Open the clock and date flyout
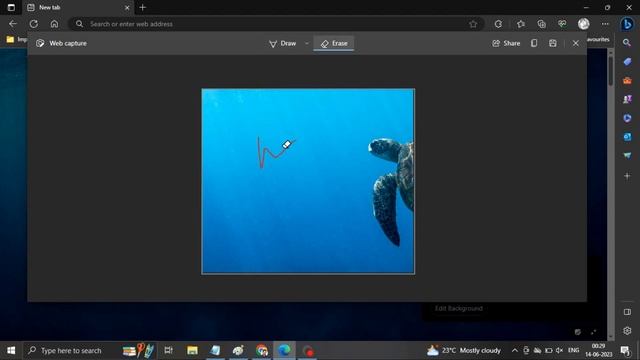The height and width of the screenshot is (360, 640). point(598,350)
